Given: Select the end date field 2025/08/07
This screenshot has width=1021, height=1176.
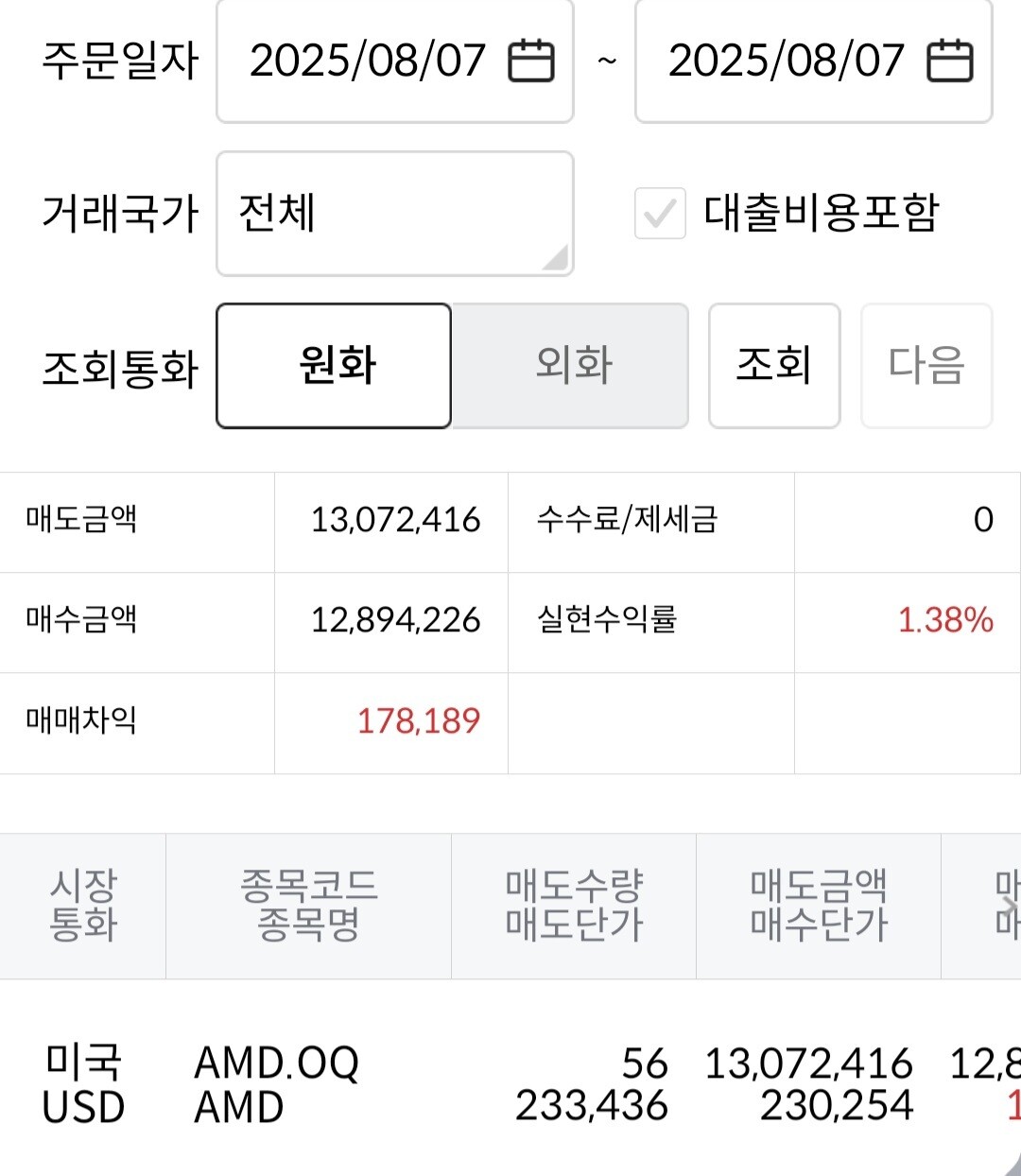Looking at the screenshot, I should pyautogui.click(x=814, y=61).
